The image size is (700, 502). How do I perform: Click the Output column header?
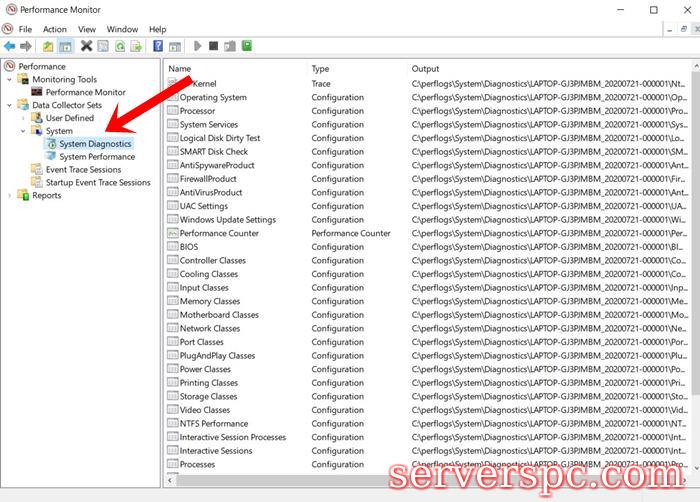click(x=425, y=68)
